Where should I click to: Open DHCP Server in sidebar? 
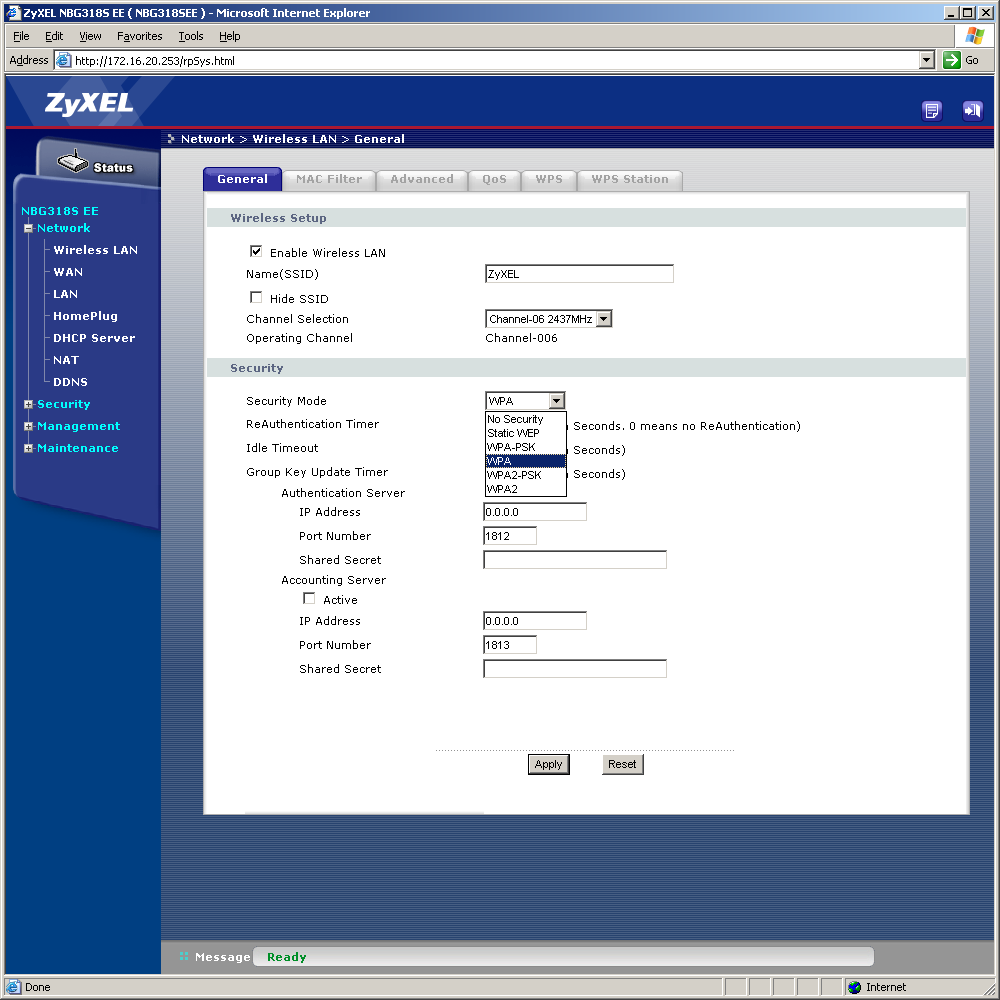[x=94, y=338]
